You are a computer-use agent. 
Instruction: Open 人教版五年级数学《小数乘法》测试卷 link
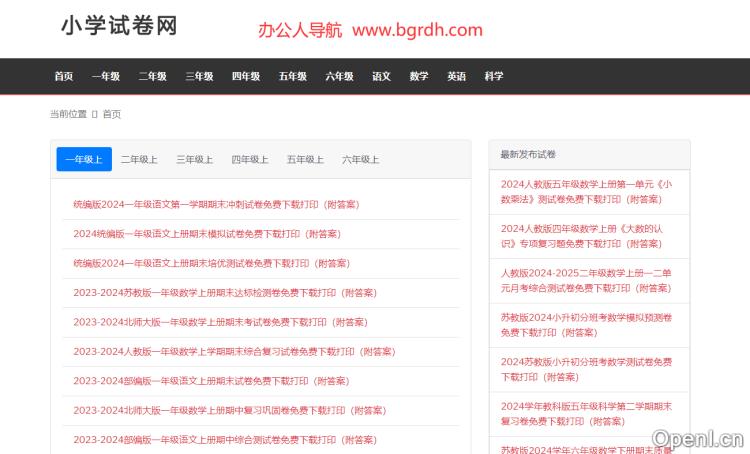(x=586, y=191)
